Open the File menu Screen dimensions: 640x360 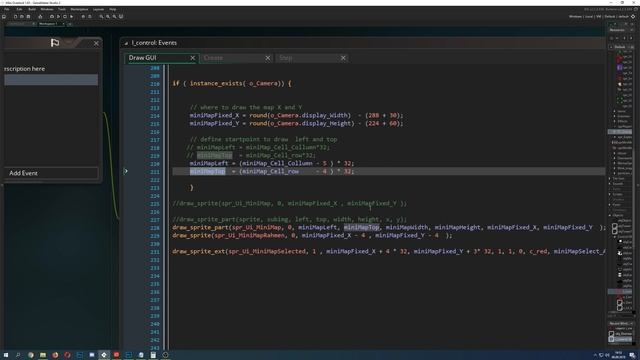tap(7, 9)
